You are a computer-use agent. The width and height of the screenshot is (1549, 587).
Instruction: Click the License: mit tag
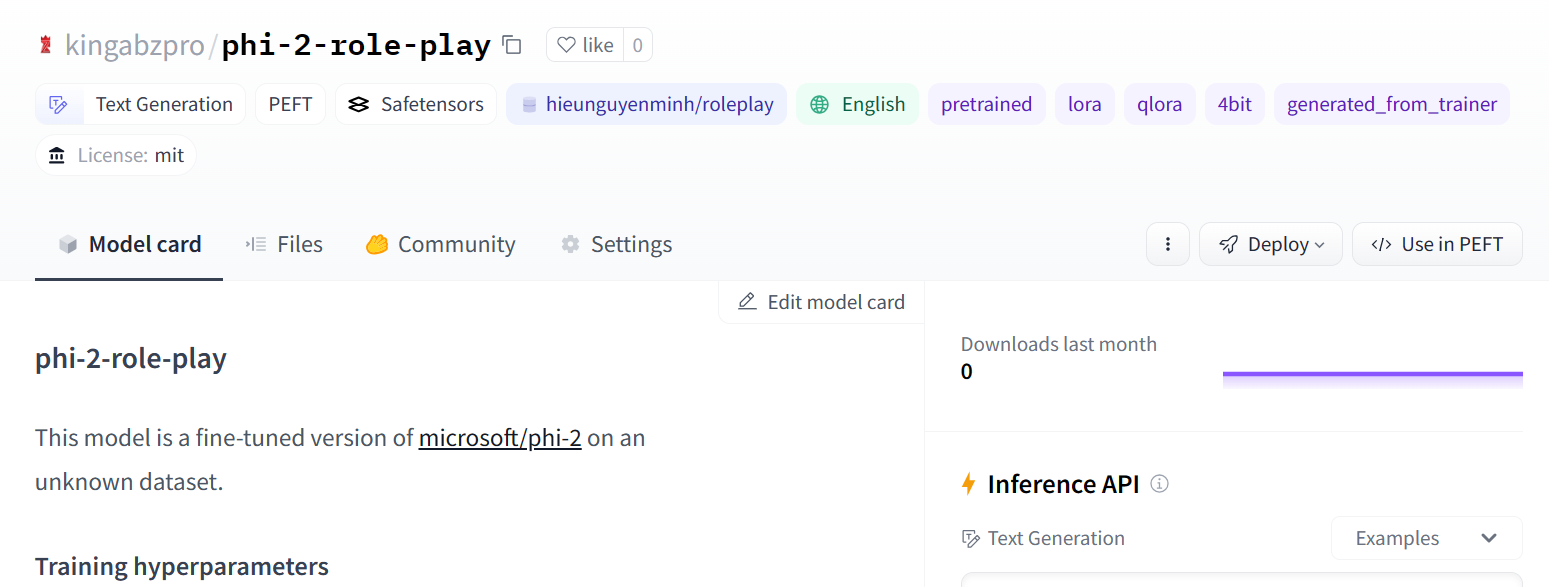coord(116,155)
